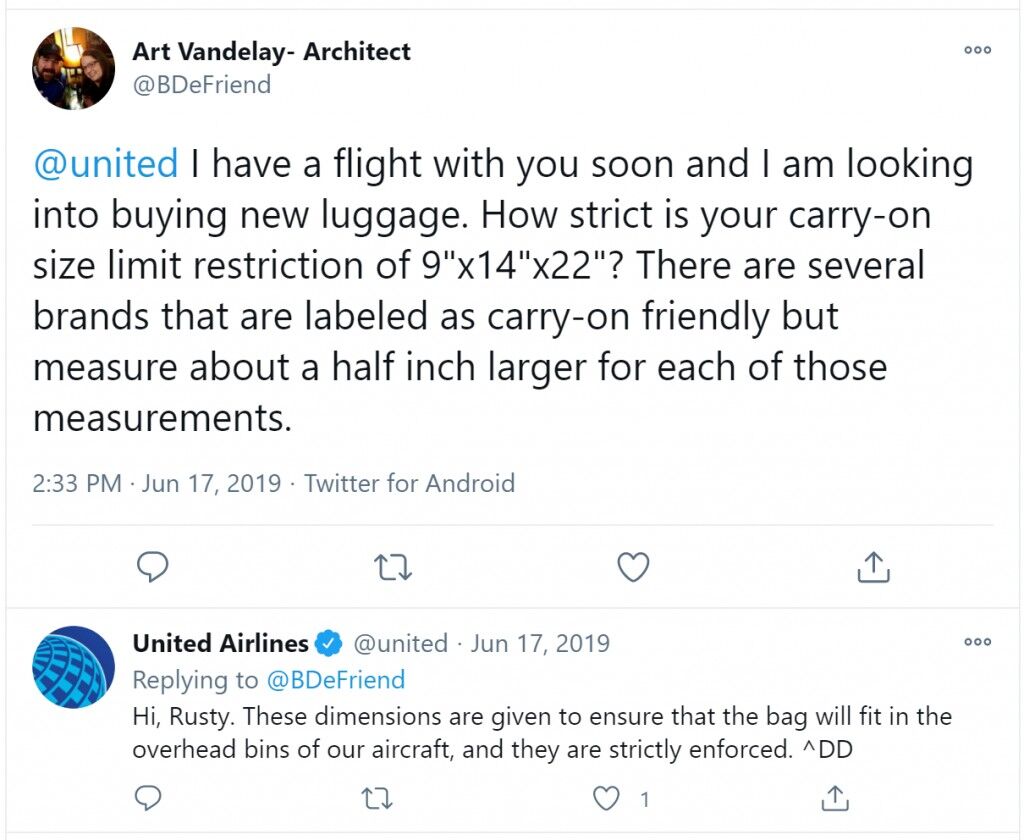The width and height of the screenshot is (1024, 840).
Task: View Art Vandelay's profile picture
Action: click(x=73, y=68)
